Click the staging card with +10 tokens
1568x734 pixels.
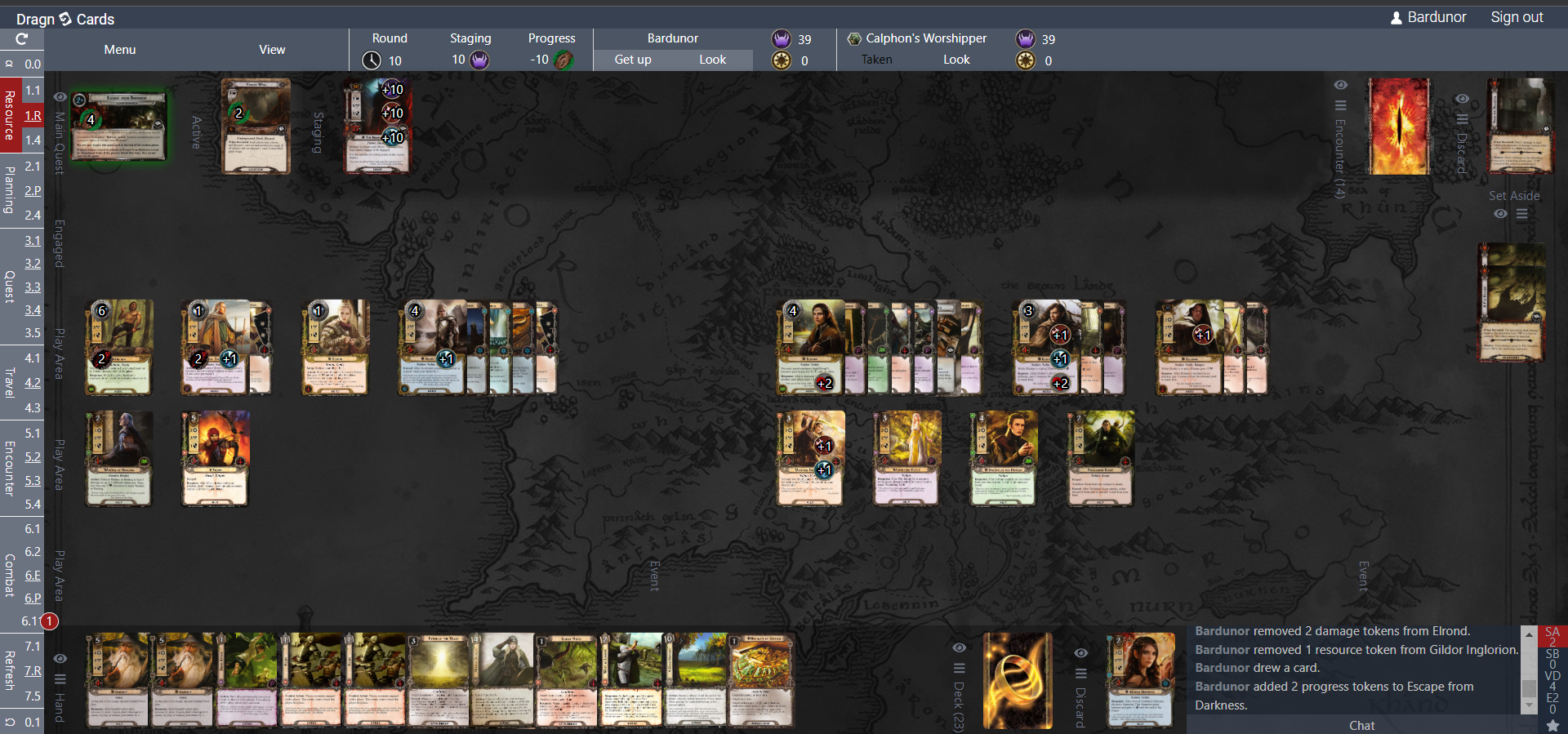point(377,127)
